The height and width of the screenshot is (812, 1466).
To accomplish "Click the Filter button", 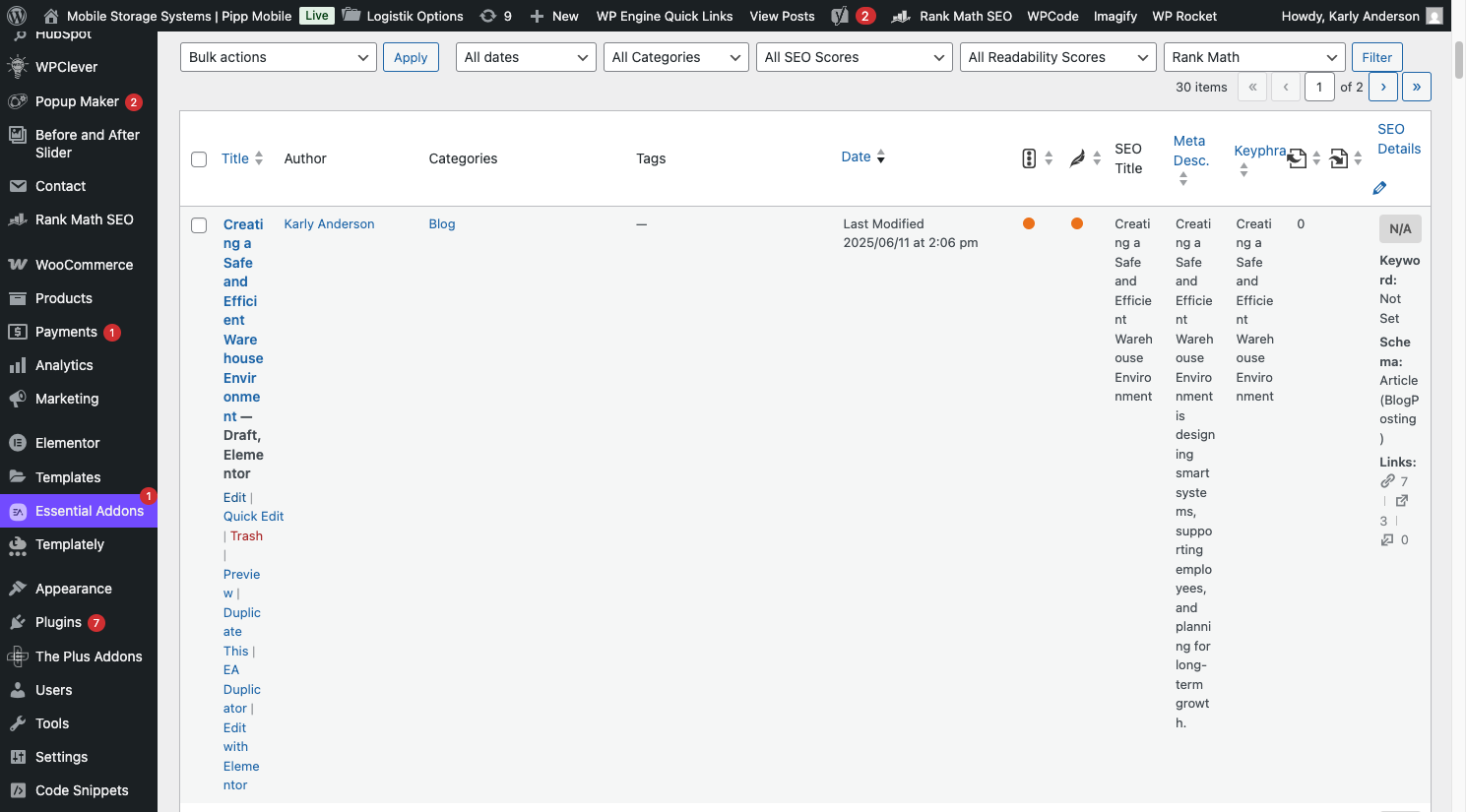I will 1377,57.
